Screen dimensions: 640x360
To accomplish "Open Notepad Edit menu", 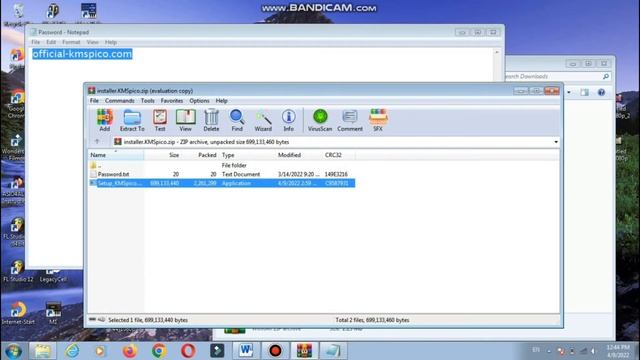I will pyautogui.click(x=51, y=42).
